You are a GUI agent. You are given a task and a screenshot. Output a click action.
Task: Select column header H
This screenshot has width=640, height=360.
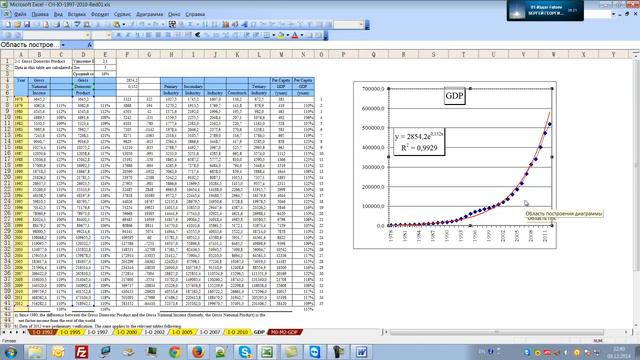(x=171, y=54)
